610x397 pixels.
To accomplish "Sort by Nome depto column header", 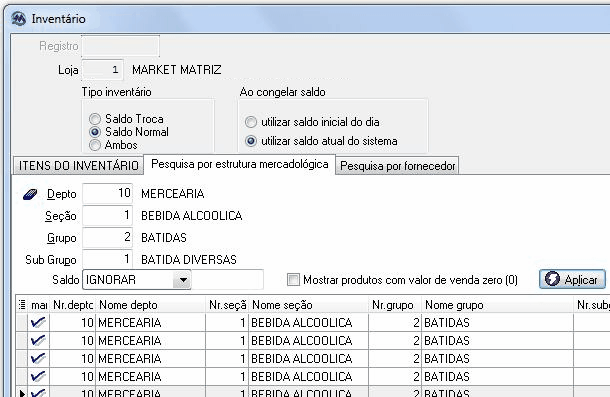I will (x=150, y=305).
